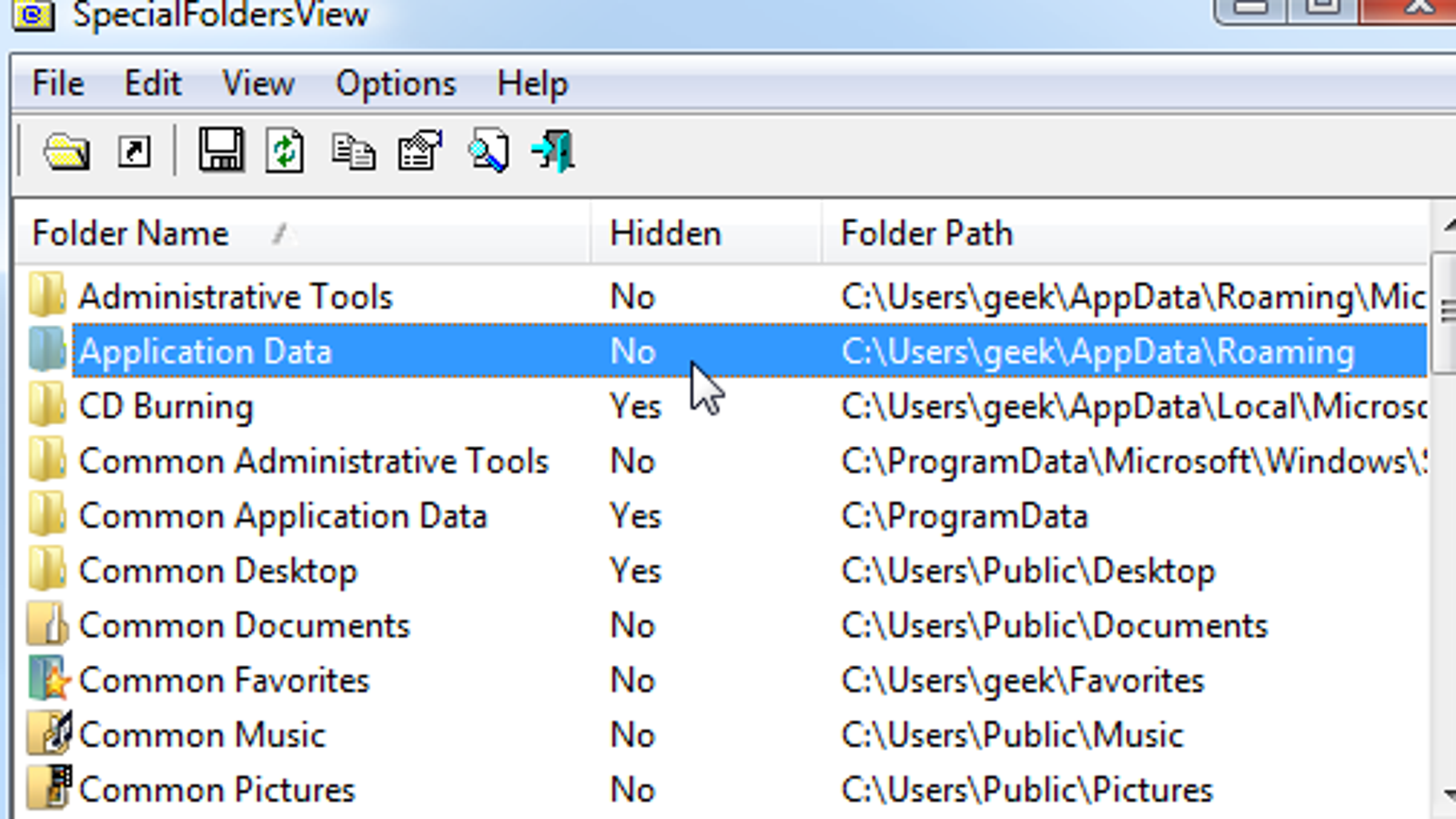1456x819 pixels.
Task: Refresh the folder list
Action: click(285, 151)
